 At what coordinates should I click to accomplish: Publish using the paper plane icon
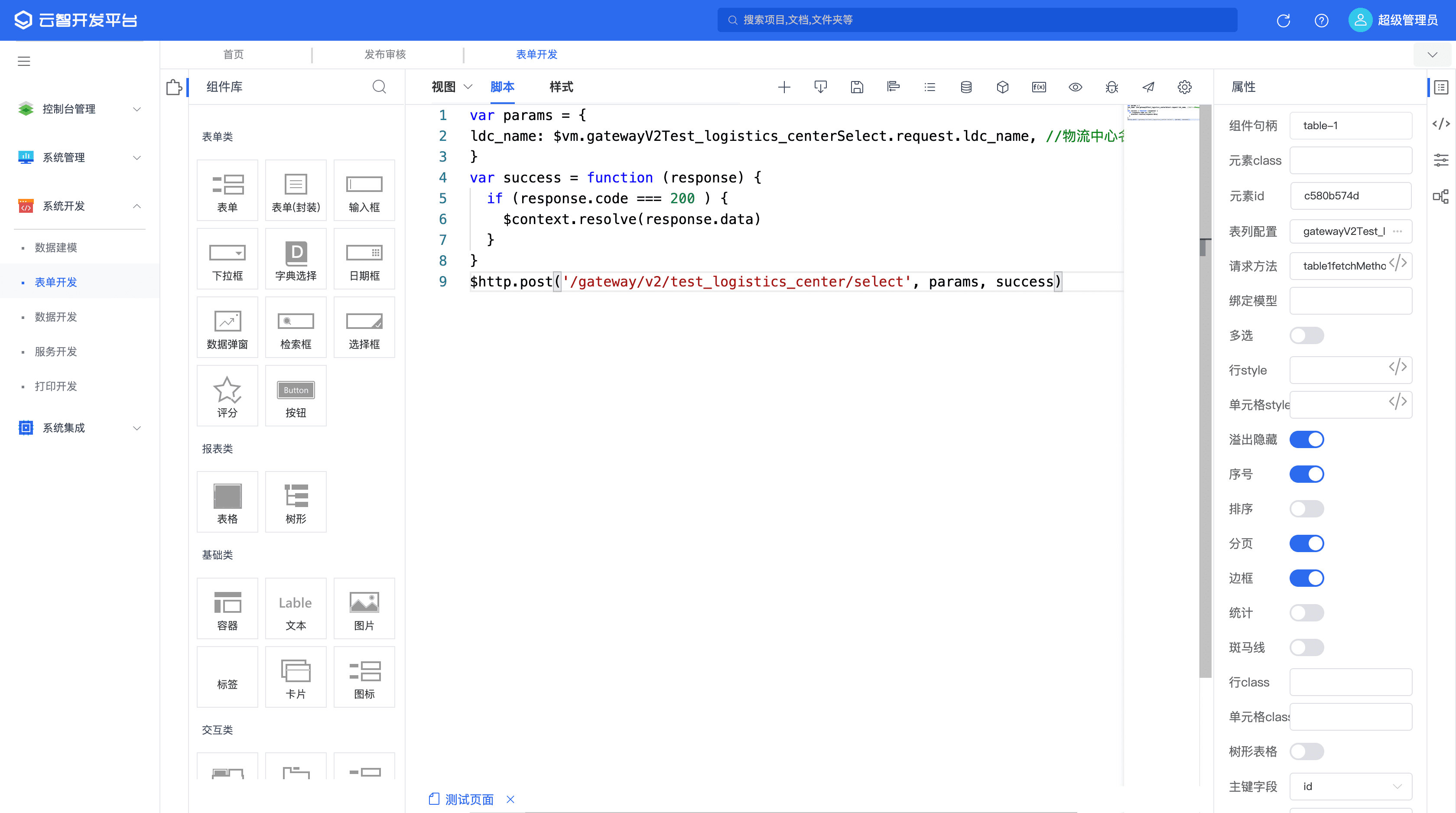1148,87
